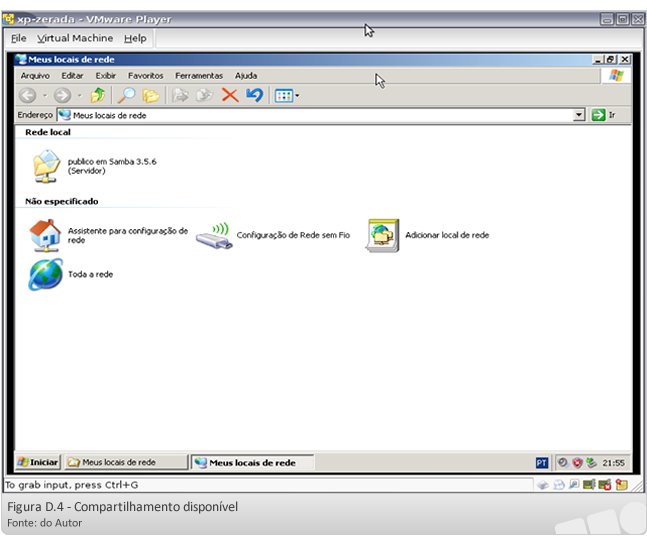Click the Copy To toolbar icon

tap(205, 95)
